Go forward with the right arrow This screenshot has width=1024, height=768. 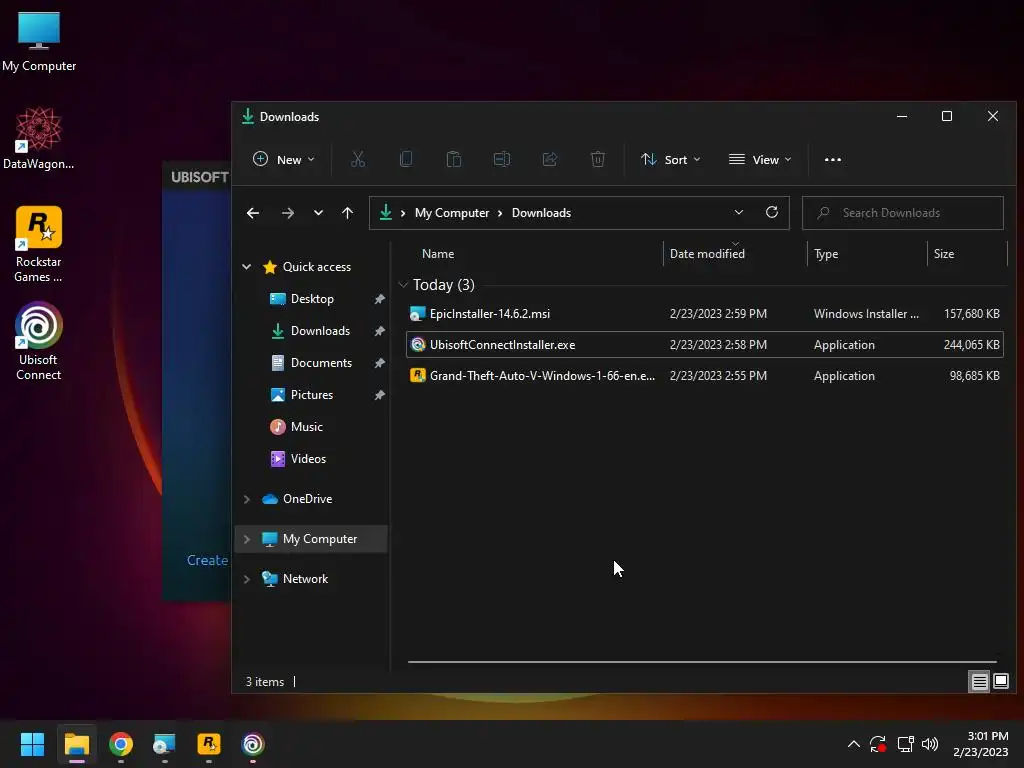pyautogui.click(x=287, y=213)
